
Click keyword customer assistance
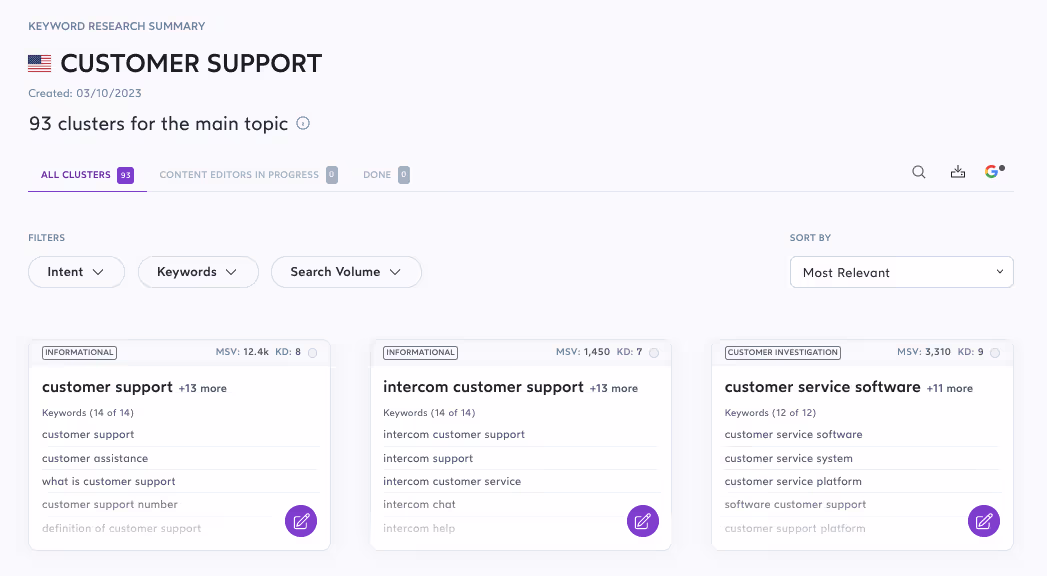pyautogui.click(x=95, y=459)
